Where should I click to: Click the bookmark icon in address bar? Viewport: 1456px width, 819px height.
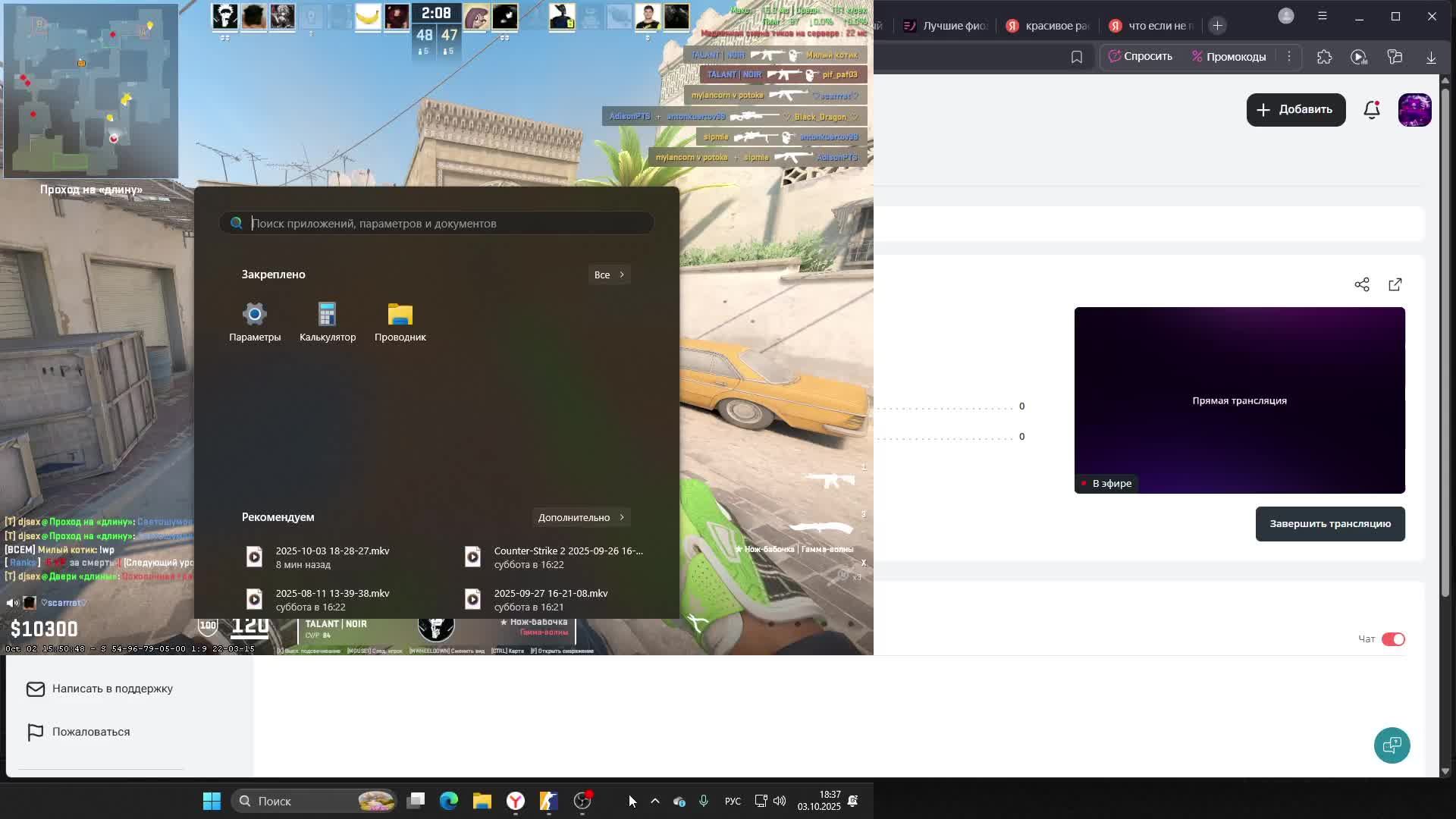tap(1076, 57)
